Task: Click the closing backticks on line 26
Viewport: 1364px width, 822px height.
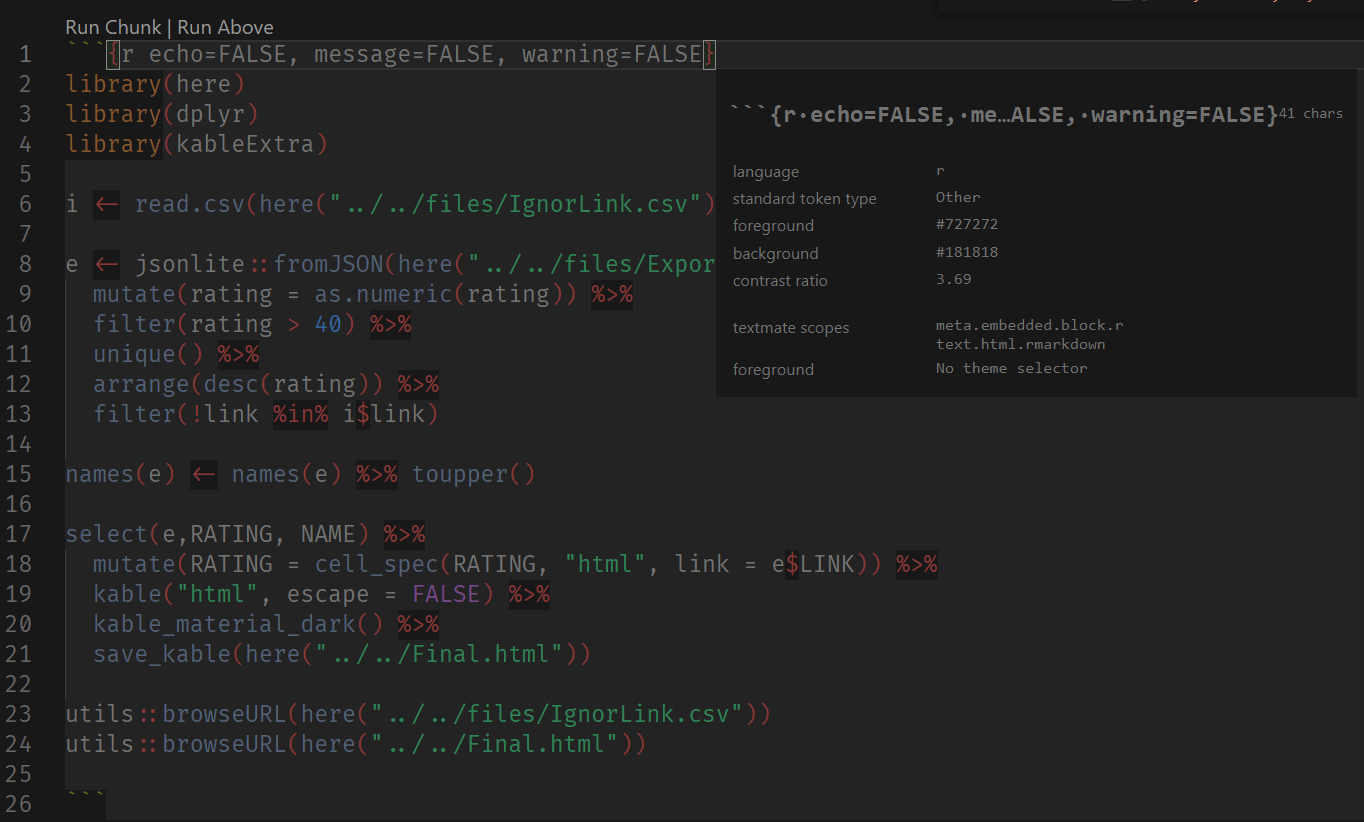Action: tap(85, 796)
